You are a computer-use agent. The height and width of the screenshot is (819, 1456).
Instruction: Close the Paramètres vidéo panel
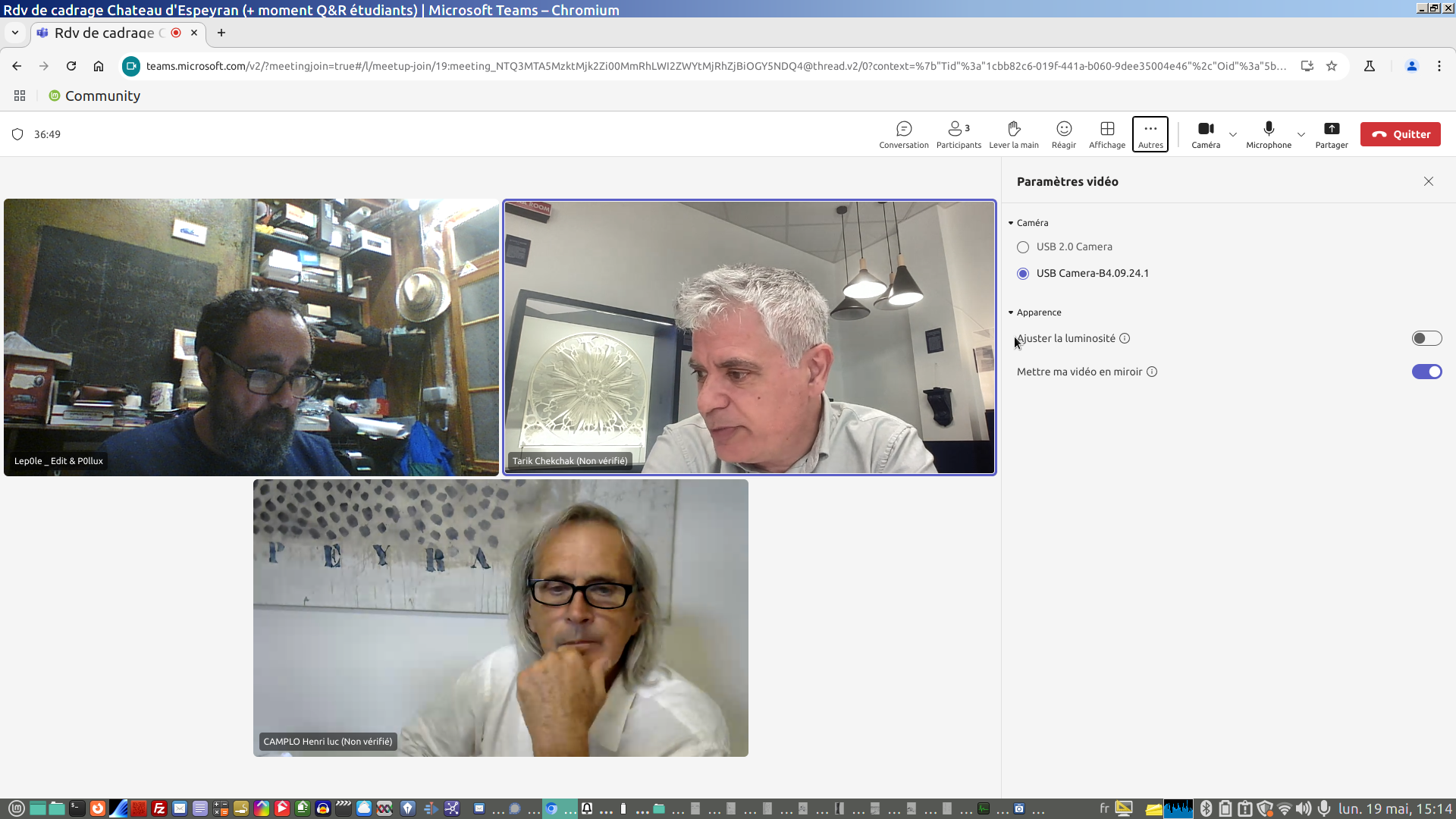pos(1428,181)
